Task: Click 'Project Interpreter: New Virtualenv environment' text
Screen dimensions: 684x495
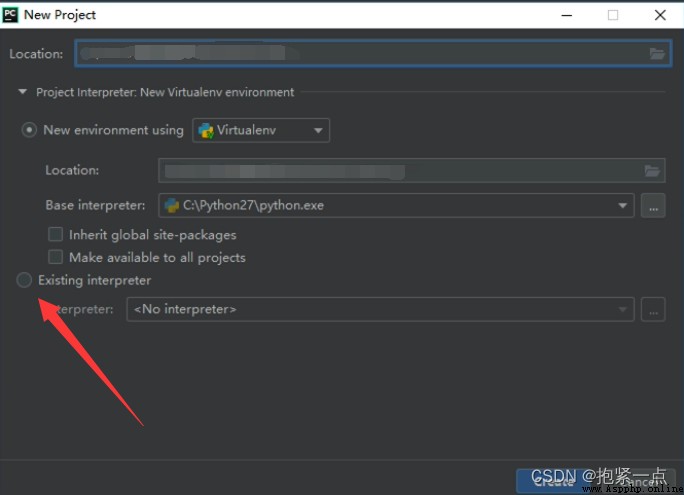Action: click(x=165, y=92)
